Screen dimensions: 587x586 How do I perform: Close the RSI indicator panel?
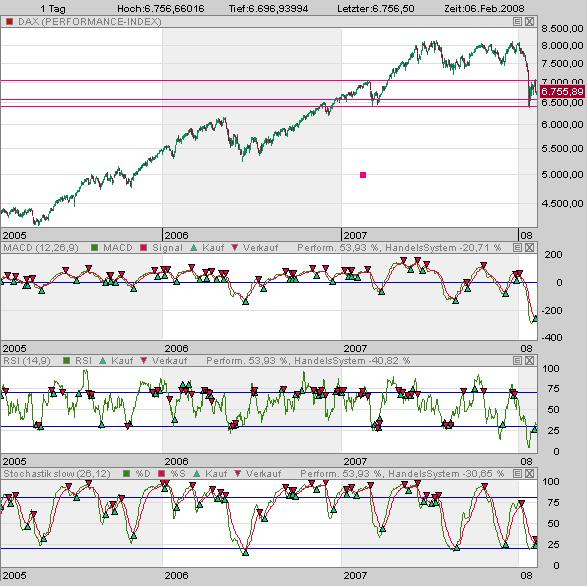[x=529, y=361]
